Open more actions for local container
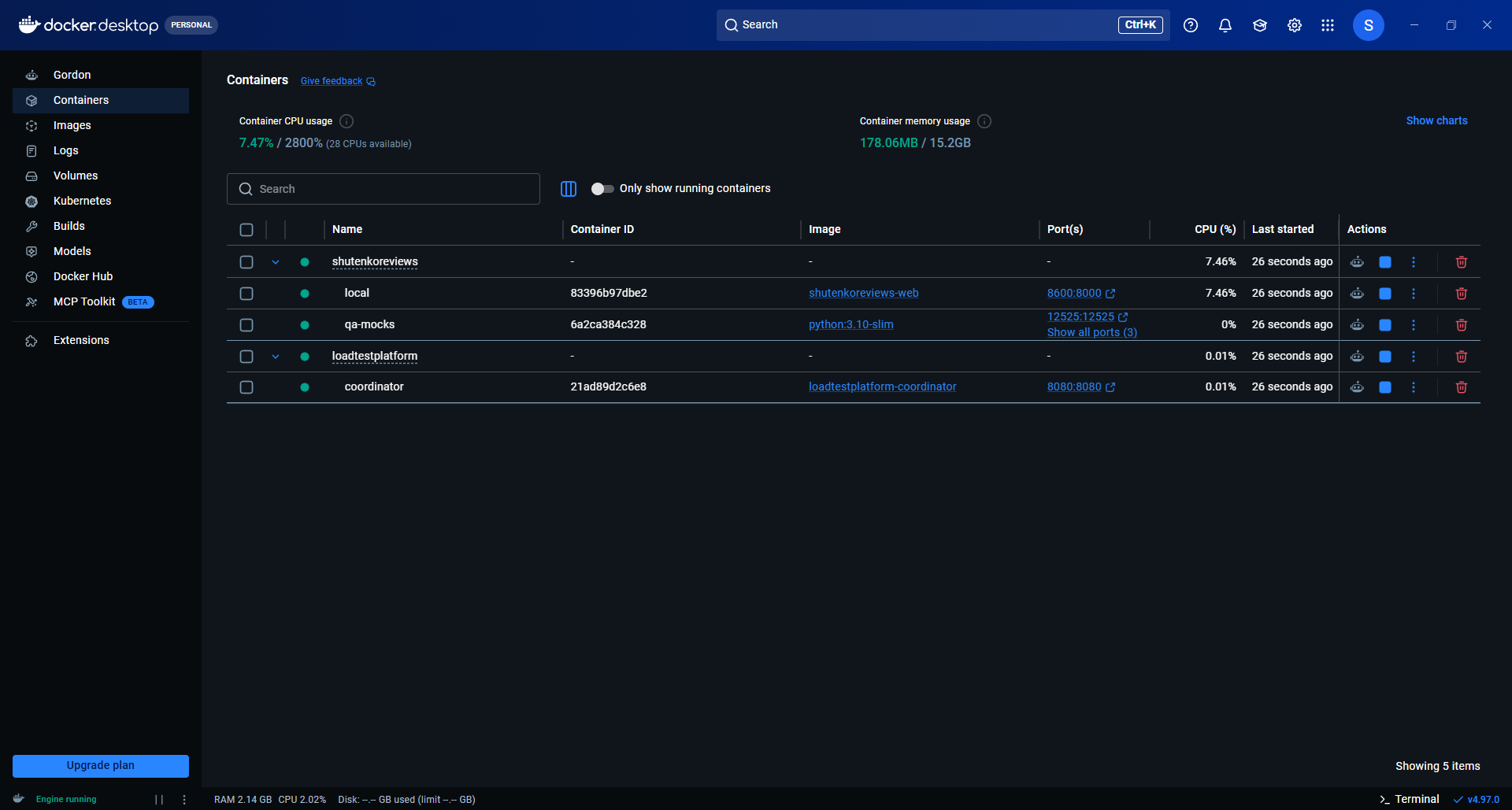 pyautogui.click(x=1414, y=294)
